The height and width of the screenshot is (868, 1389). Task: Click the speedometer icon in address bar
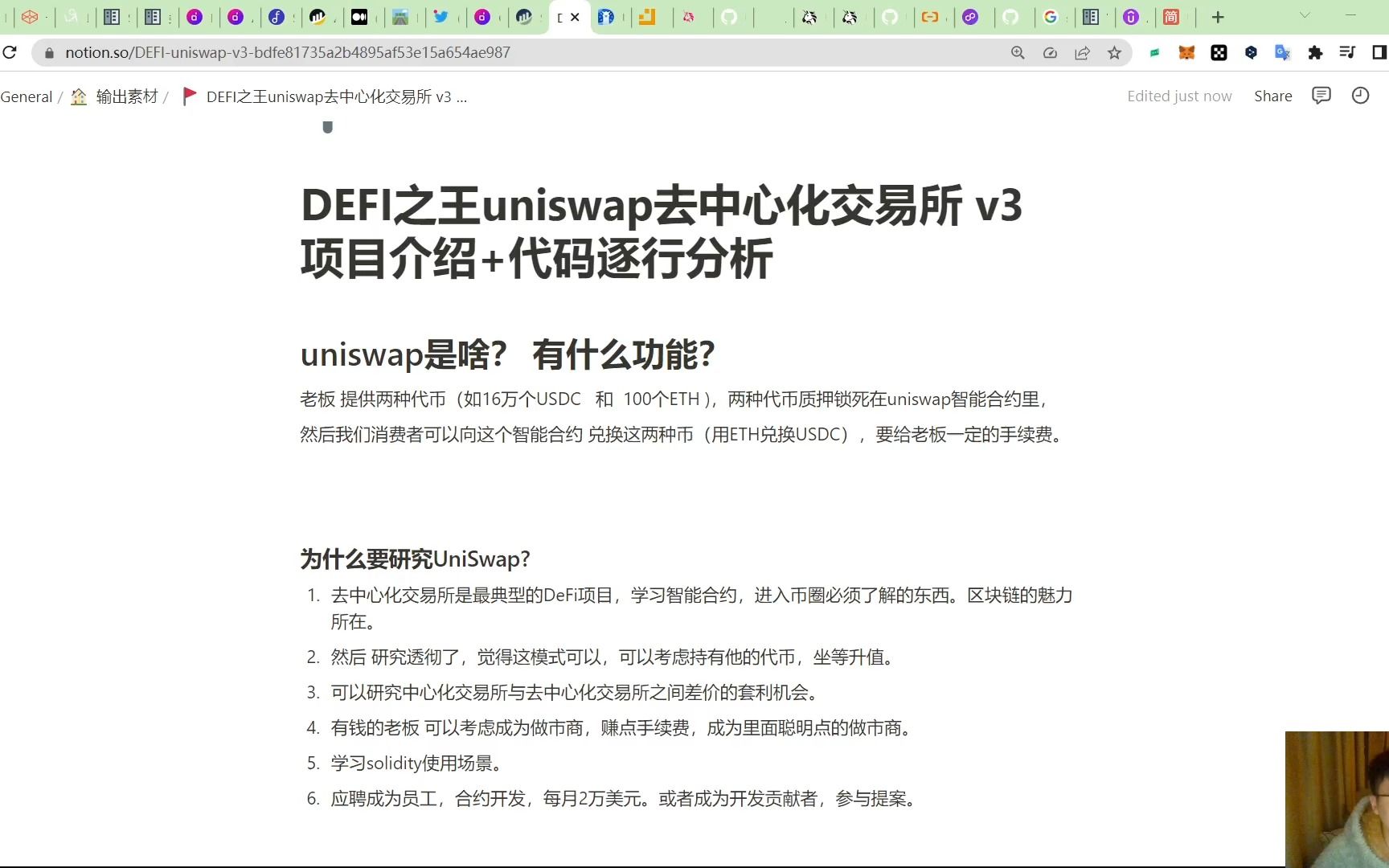coord(1050,52)
